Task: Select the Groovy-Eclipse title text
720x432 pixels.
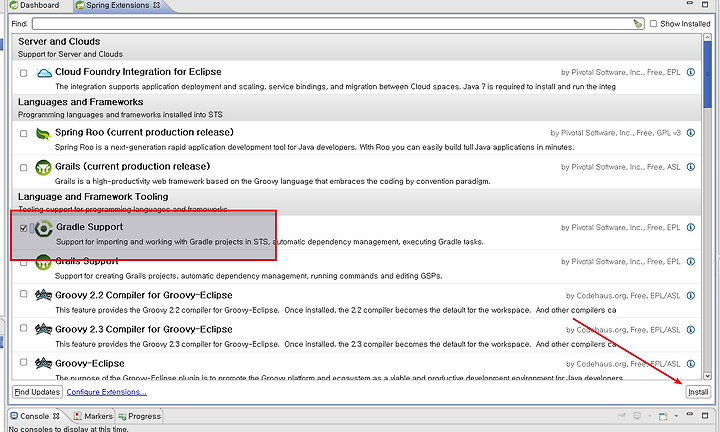Action: [x=90, y=363]
